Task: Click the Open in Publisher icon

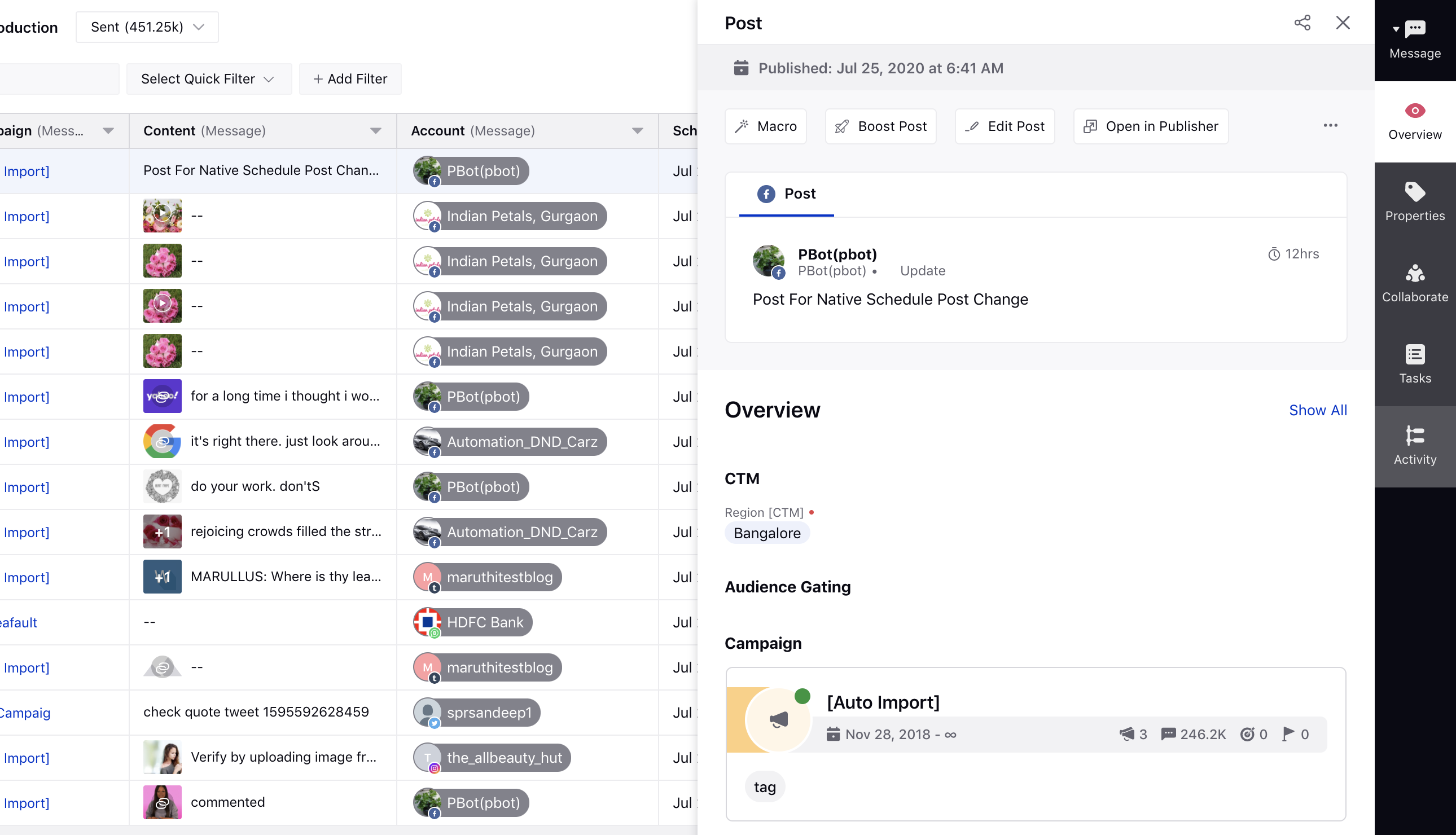Action: click(1090, 126)
